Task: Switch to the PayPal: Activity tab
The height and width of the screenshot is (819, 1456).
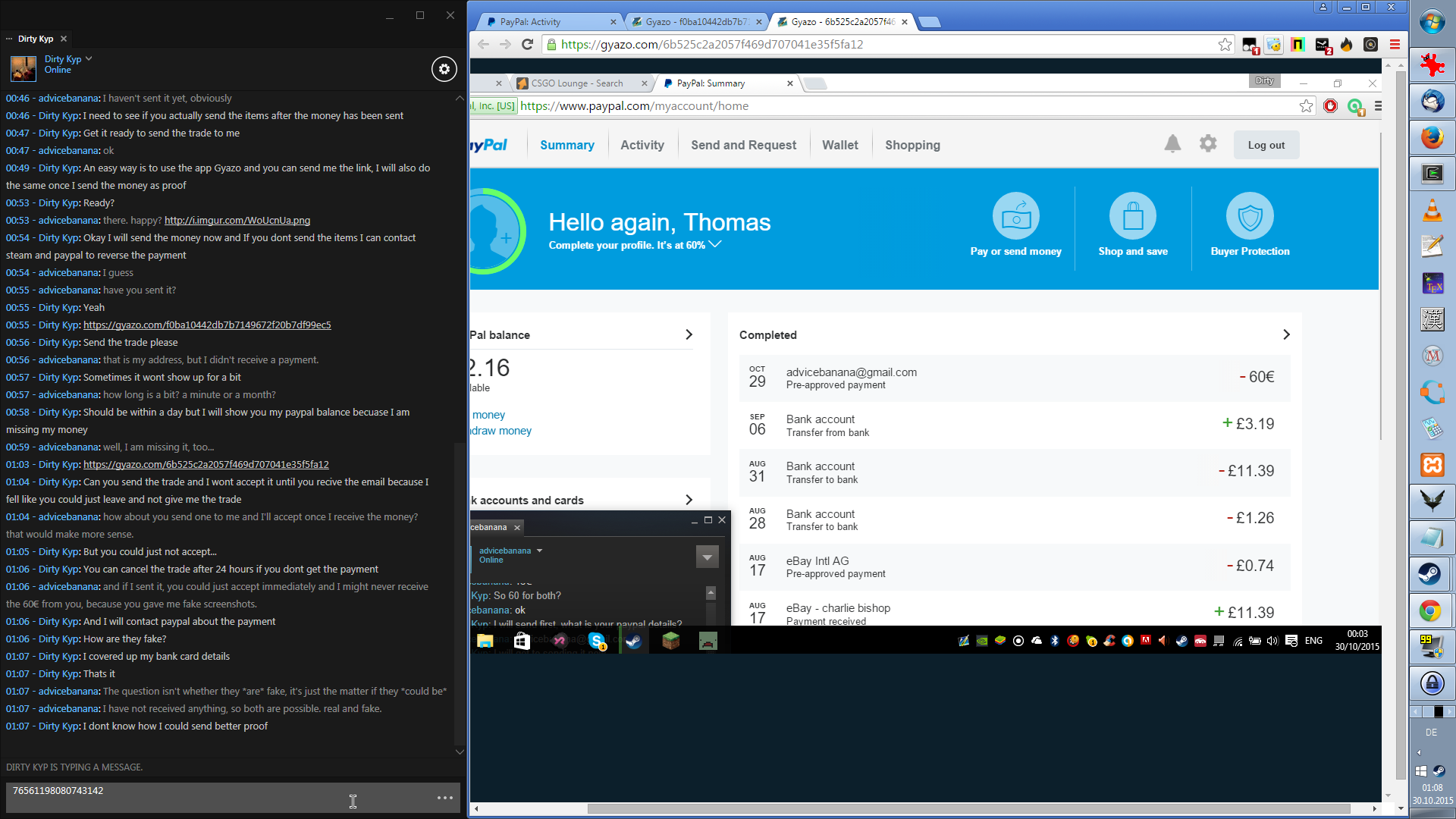Action: (x=546, y=22)
